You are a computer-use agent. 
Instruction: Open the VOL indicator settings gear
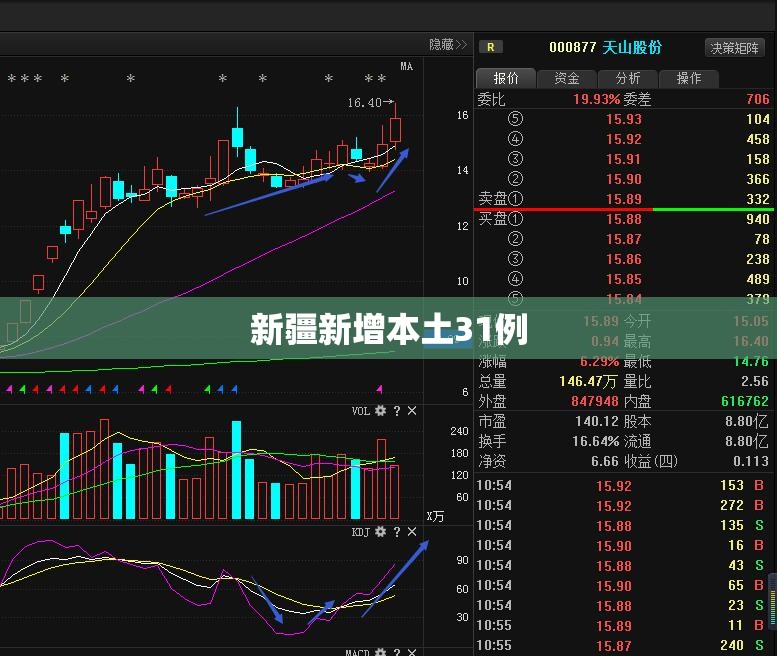[380, 411]
